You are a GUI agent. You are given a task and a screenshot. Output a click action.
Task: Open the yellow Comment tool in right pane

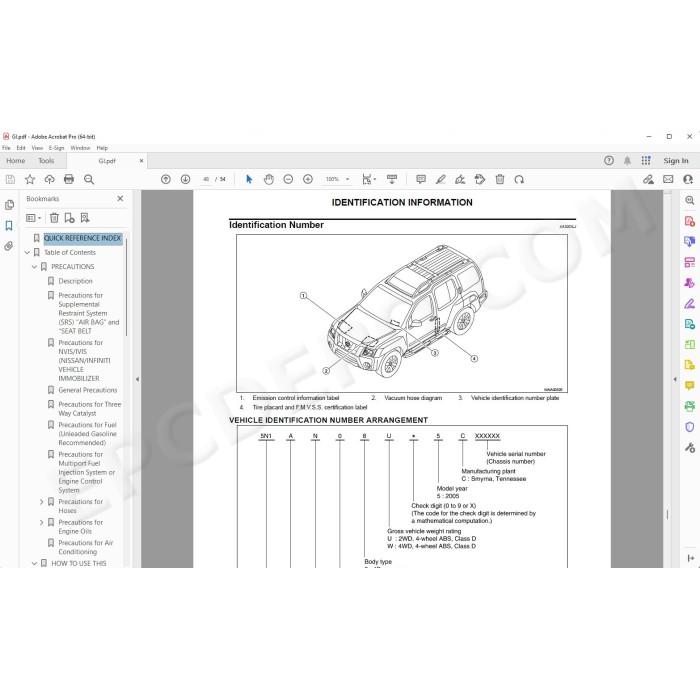coord(690,386)
